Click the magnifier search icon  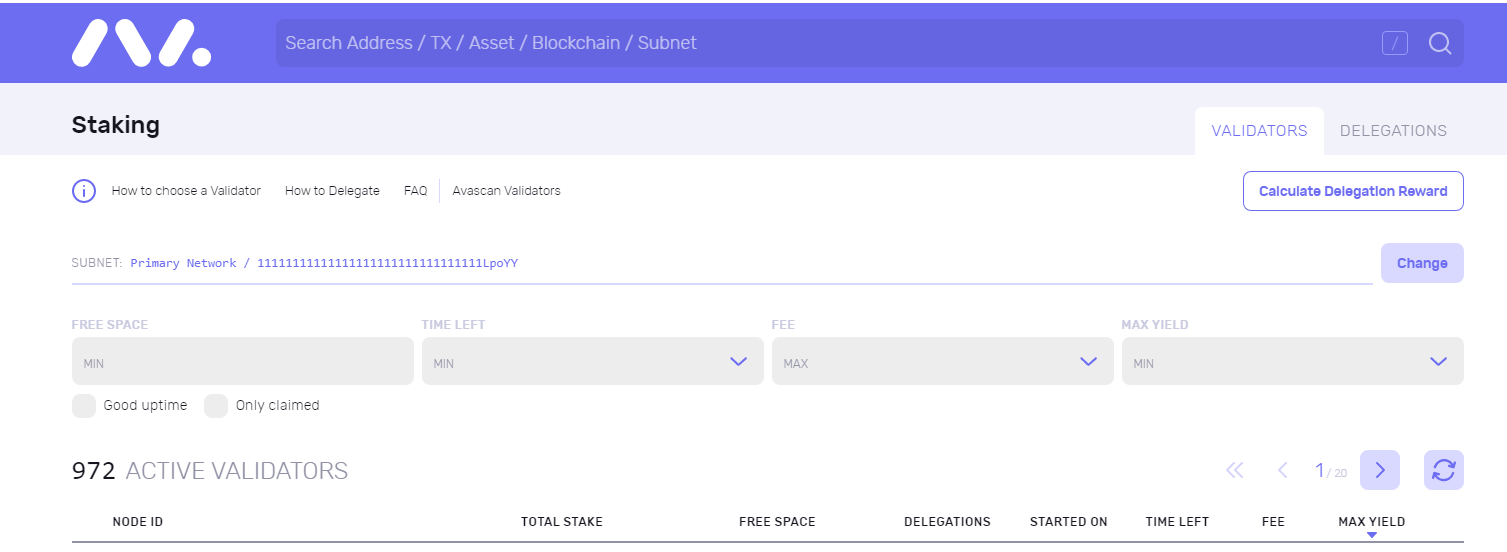pyautogui.click(x=1440, y=43)
